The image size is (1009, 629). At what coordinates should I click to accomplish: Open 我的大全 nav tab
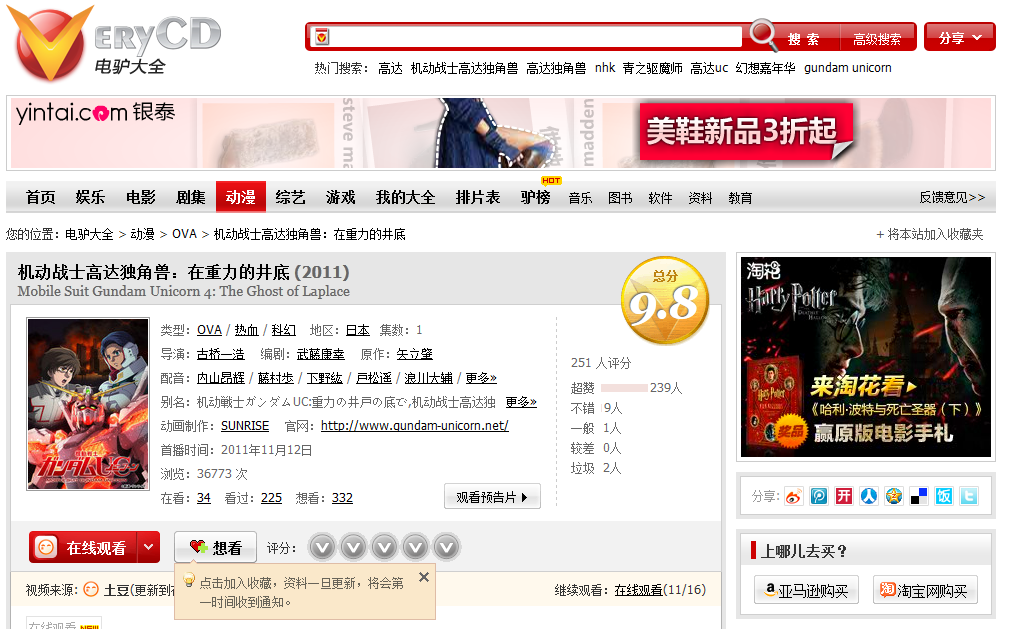point(405,197)
